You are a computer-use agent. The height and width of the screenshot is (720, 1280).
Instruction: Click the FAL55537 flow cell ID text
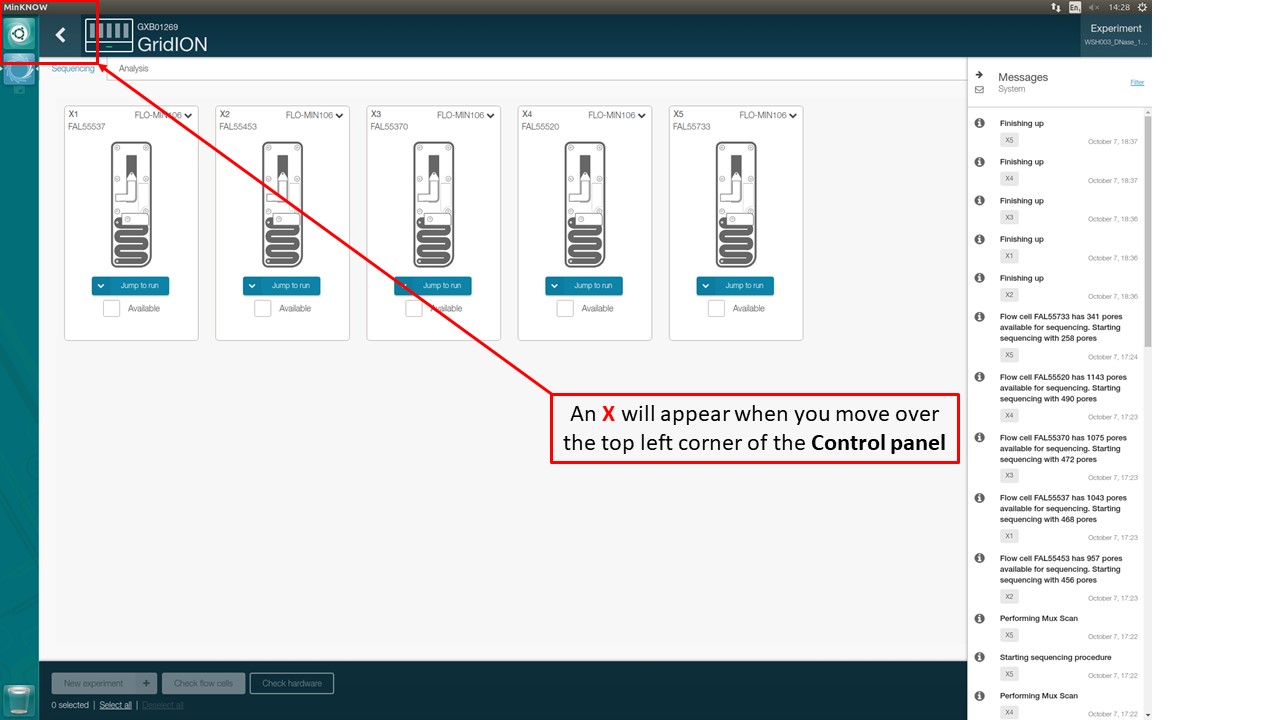[x=87, y=127]
